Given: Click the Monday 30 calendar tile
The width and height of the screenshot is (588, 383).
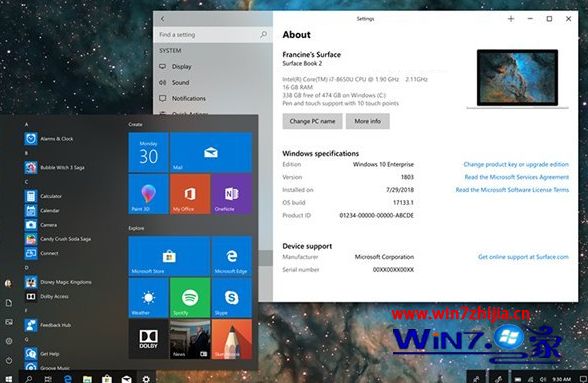Looking at the screenshot, I should (148, 152).
